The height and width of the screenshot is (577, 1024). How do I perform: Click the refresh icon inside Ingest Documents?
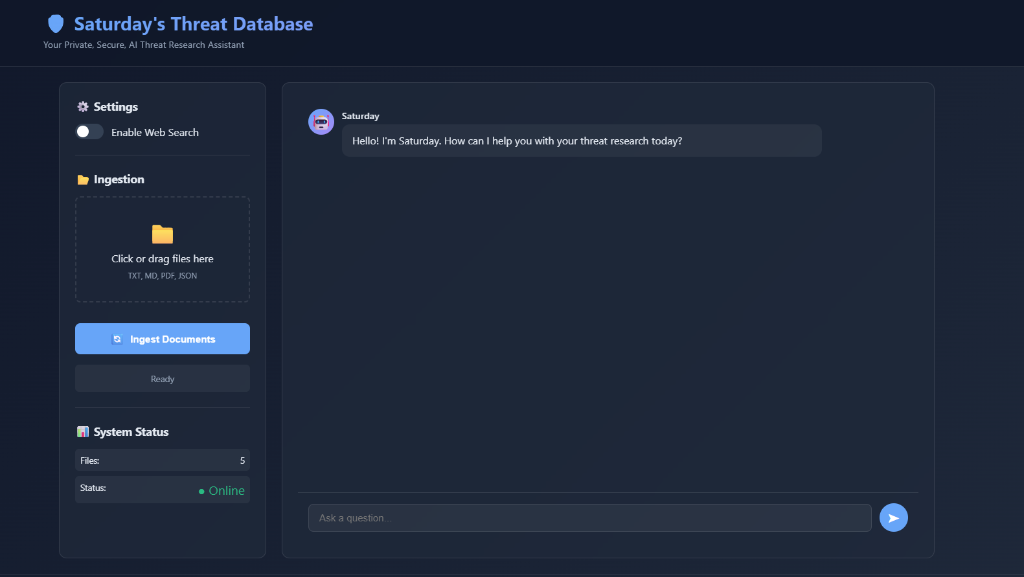[x=118, y=339]
